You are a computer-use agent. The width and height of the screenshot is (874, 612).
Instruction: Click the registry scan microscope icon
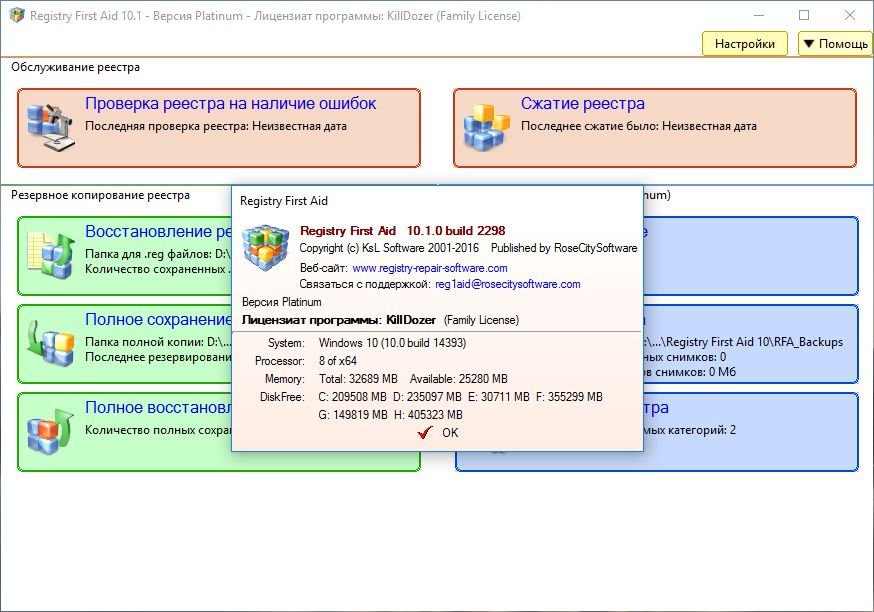point(50,127)
